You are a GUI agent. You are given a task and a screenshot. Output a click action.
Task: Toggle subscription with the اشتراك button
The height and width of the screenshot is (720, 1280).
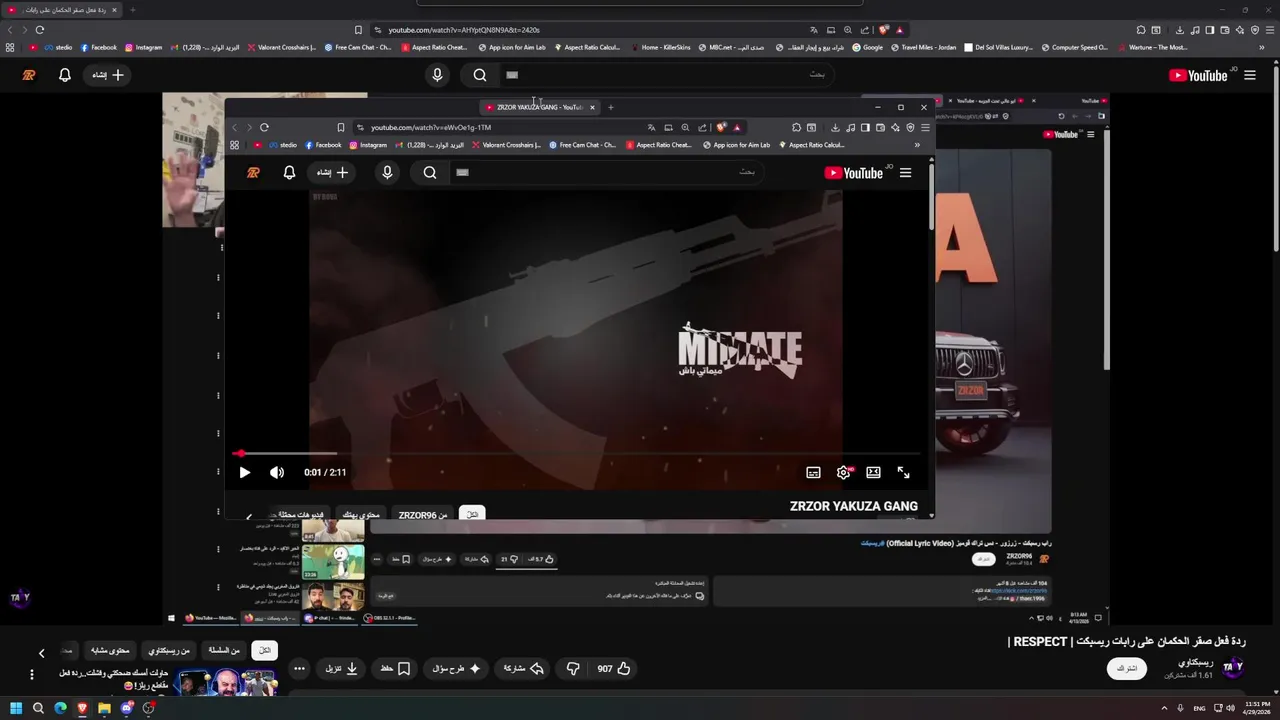point(1127,668)
